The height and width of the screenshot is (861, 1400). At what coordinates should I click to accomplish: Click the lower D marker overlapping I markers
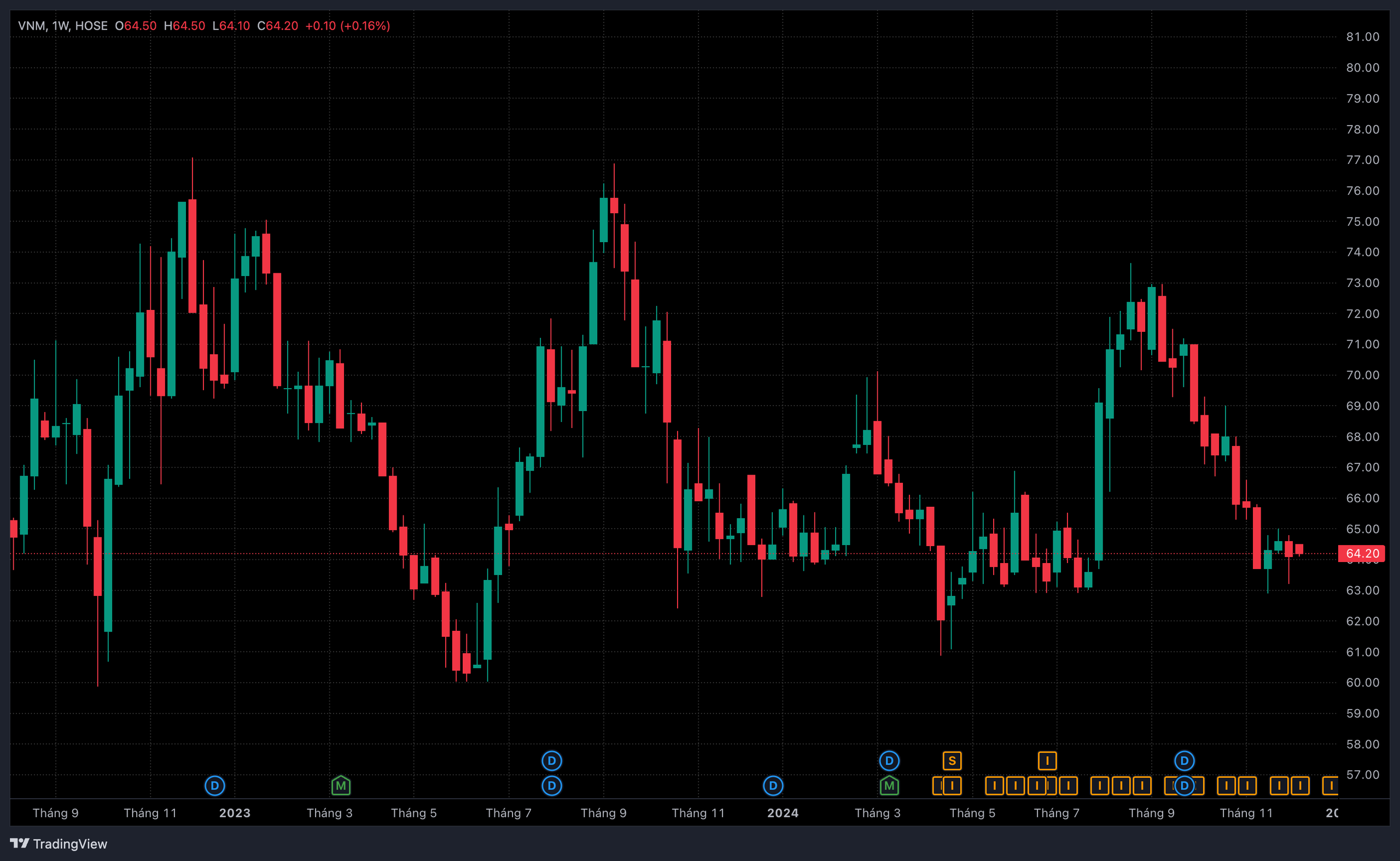coord(1184,786)
